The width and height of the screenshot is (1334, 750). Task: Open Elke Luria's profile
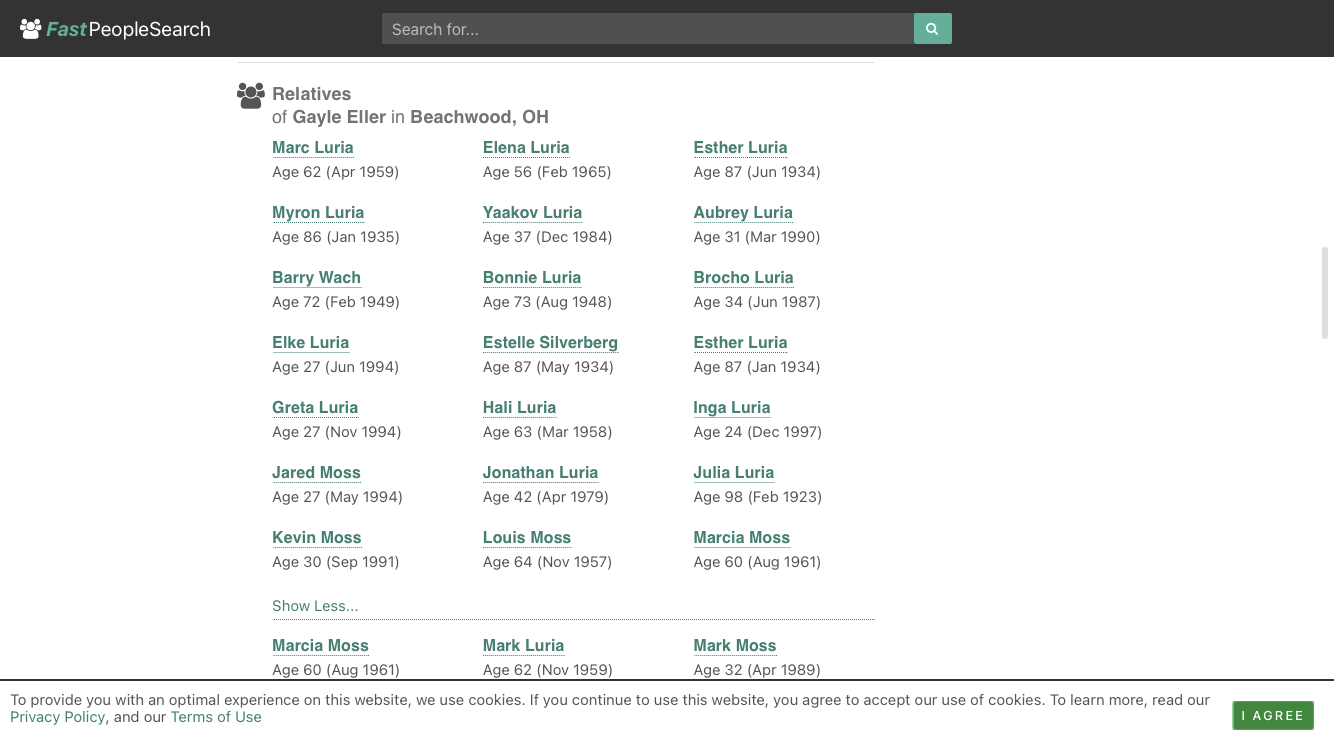[310, 342]
